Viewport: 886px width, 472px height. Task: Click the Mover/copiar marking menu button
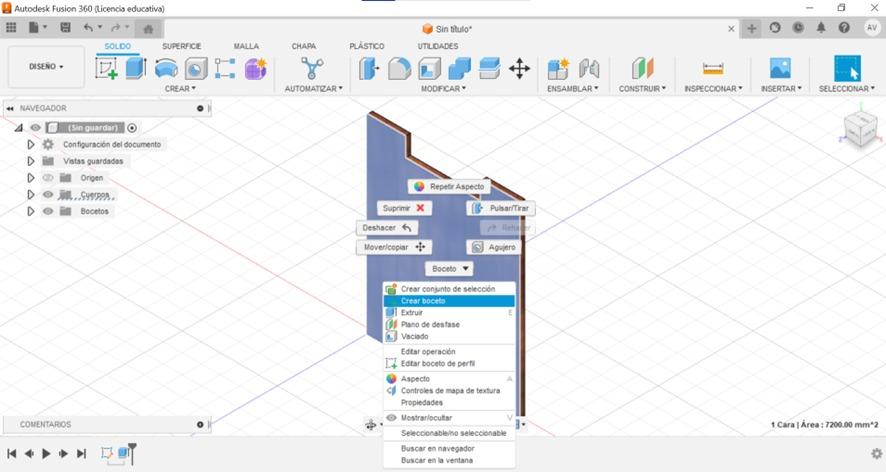coord(394,247)
